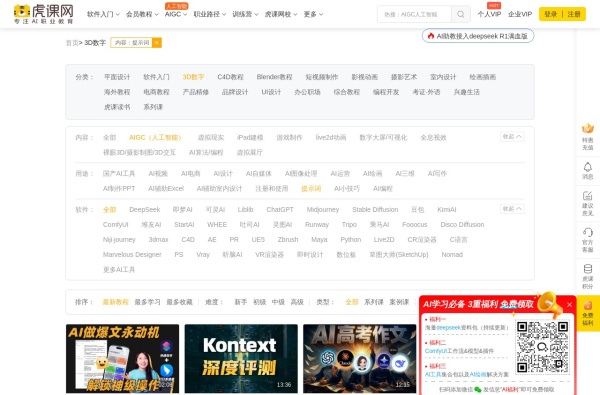Open 个人VIP link
Screen dimensions: 600x395
489,14
